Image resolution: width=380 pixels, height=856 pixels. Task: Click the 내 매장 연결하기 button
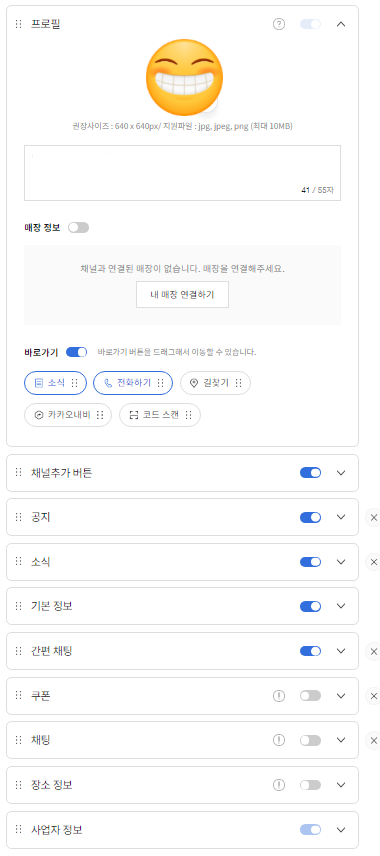182,295
